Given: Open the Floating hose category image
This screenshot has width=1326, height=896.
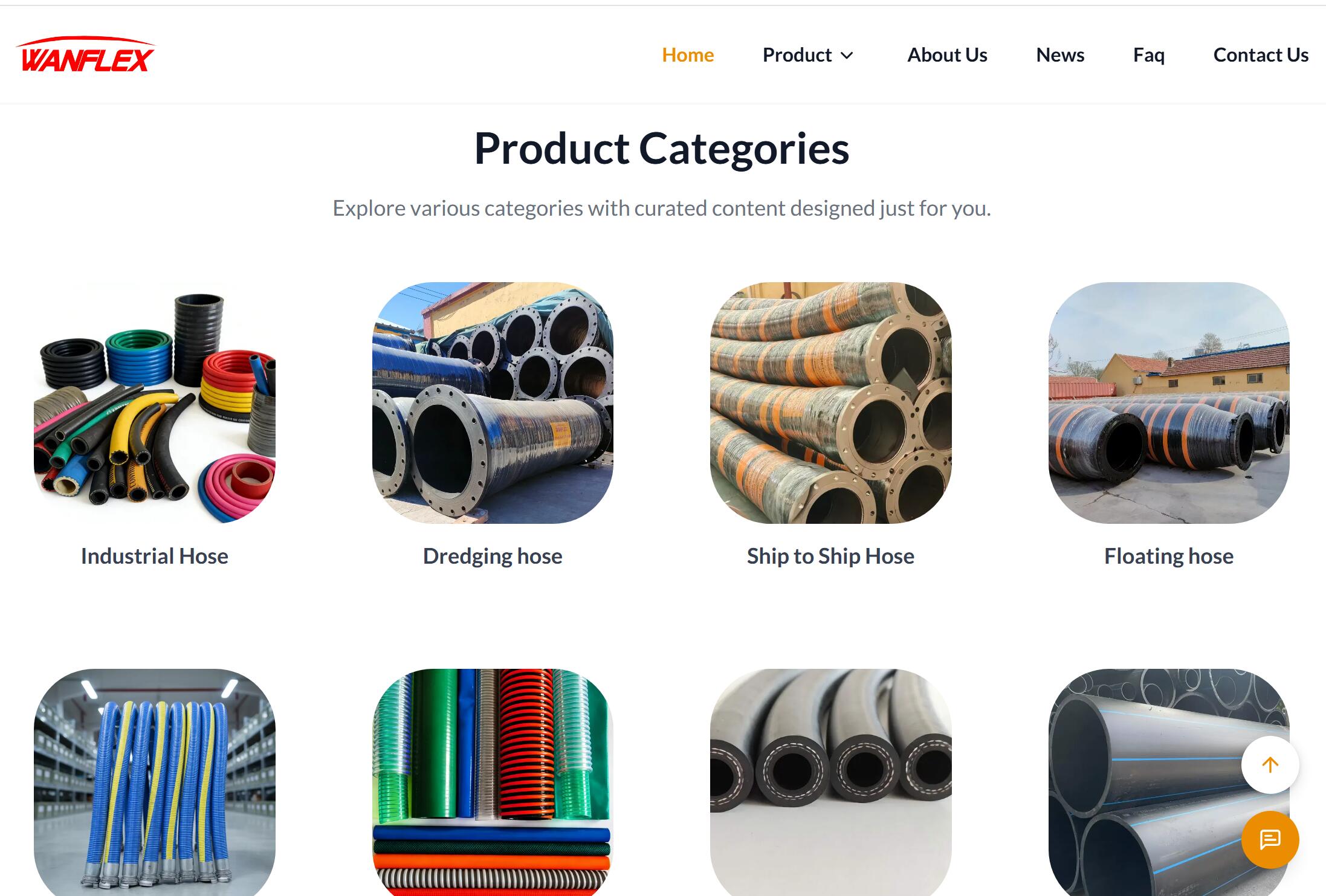Looking at the screenshot, I should pyautogui.click(x=1169, y=403).
